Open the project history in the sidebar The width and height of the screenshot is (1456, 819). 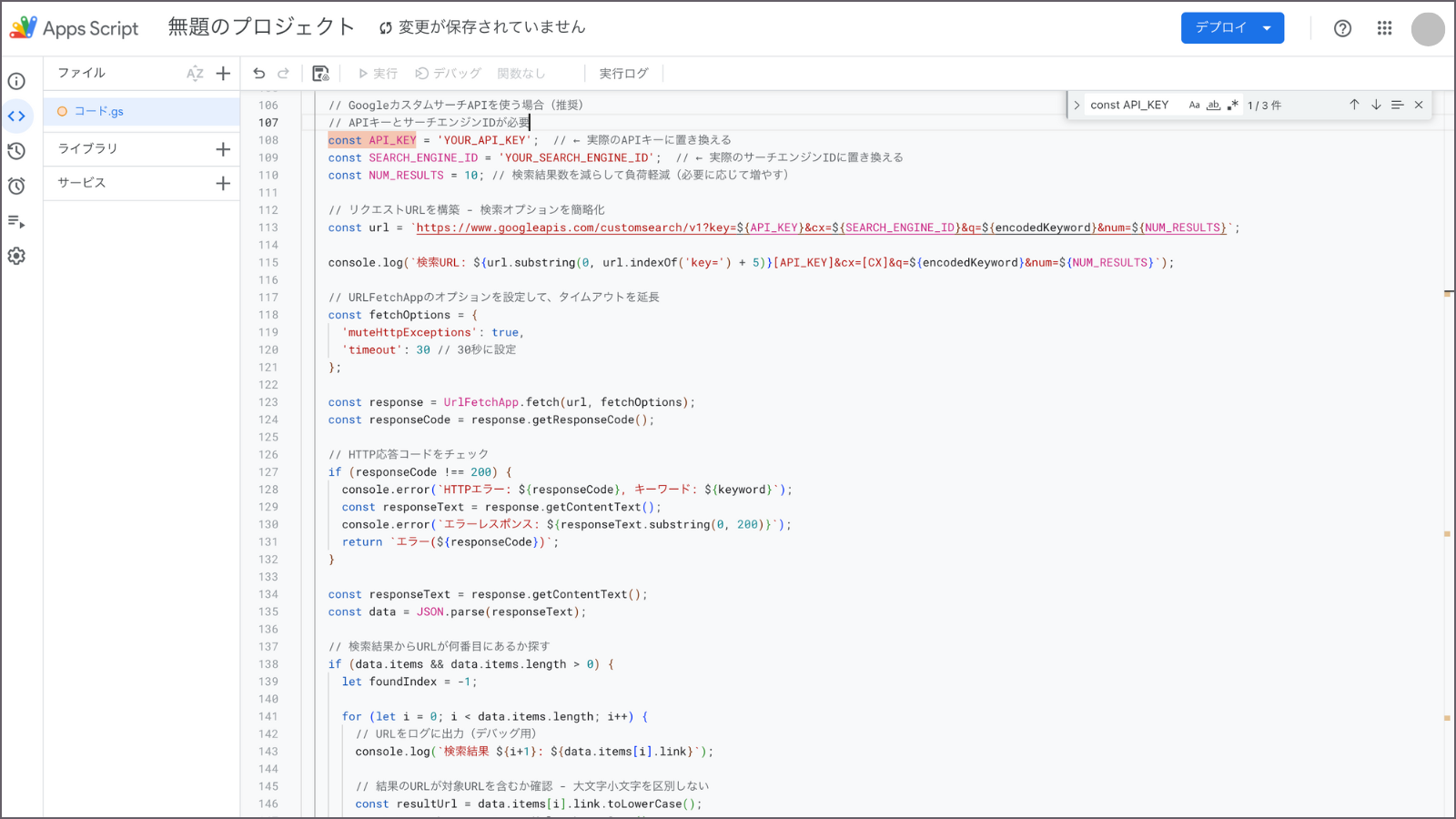click(16, 151)
